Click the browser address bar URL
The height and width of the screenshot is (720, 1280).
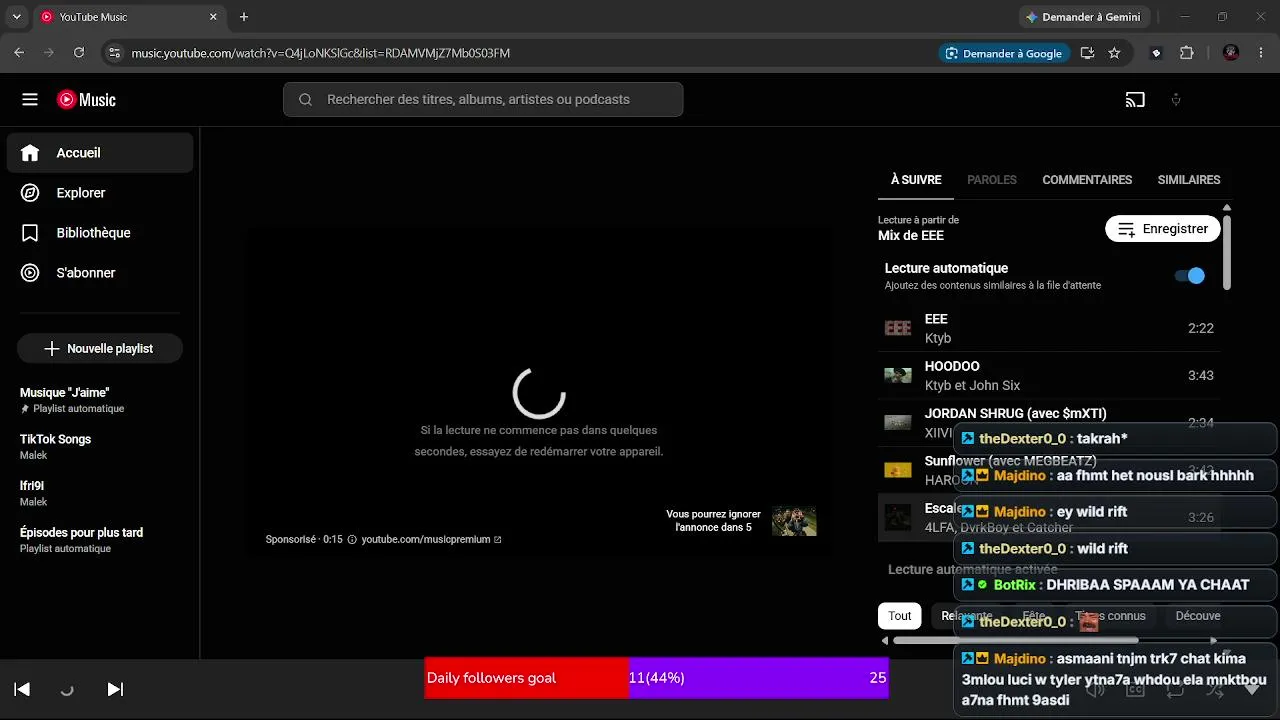tap(321, 53)
